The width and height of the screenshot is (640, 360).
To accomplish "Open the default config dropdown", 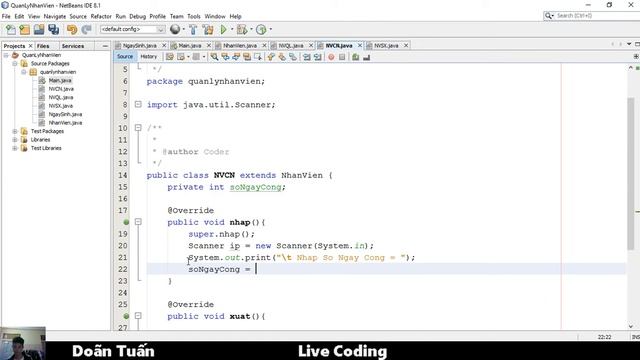I will 133,29.
